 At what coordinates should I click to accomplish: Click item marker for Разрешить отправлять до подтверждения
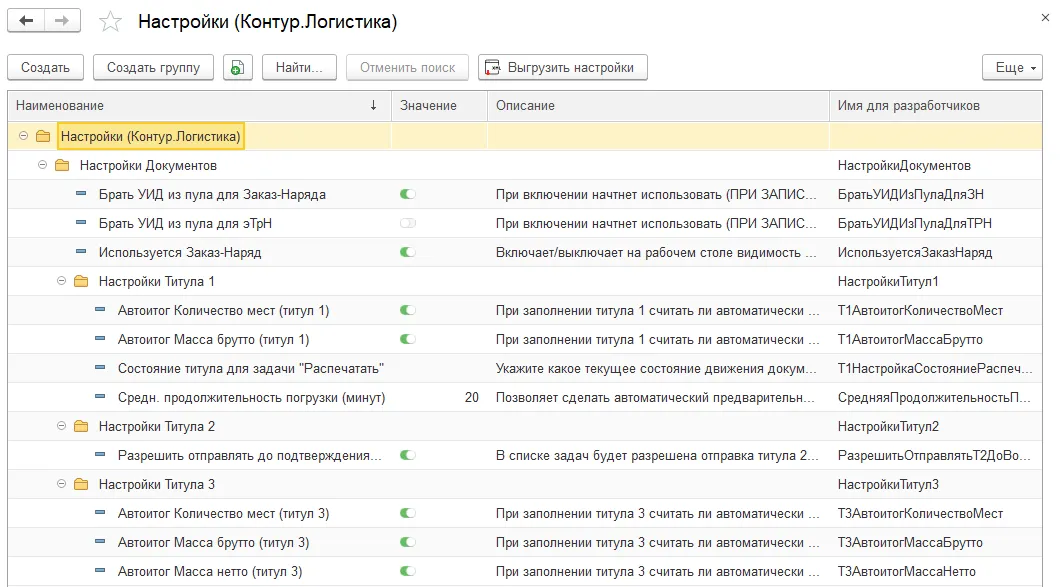pos(100,455)
